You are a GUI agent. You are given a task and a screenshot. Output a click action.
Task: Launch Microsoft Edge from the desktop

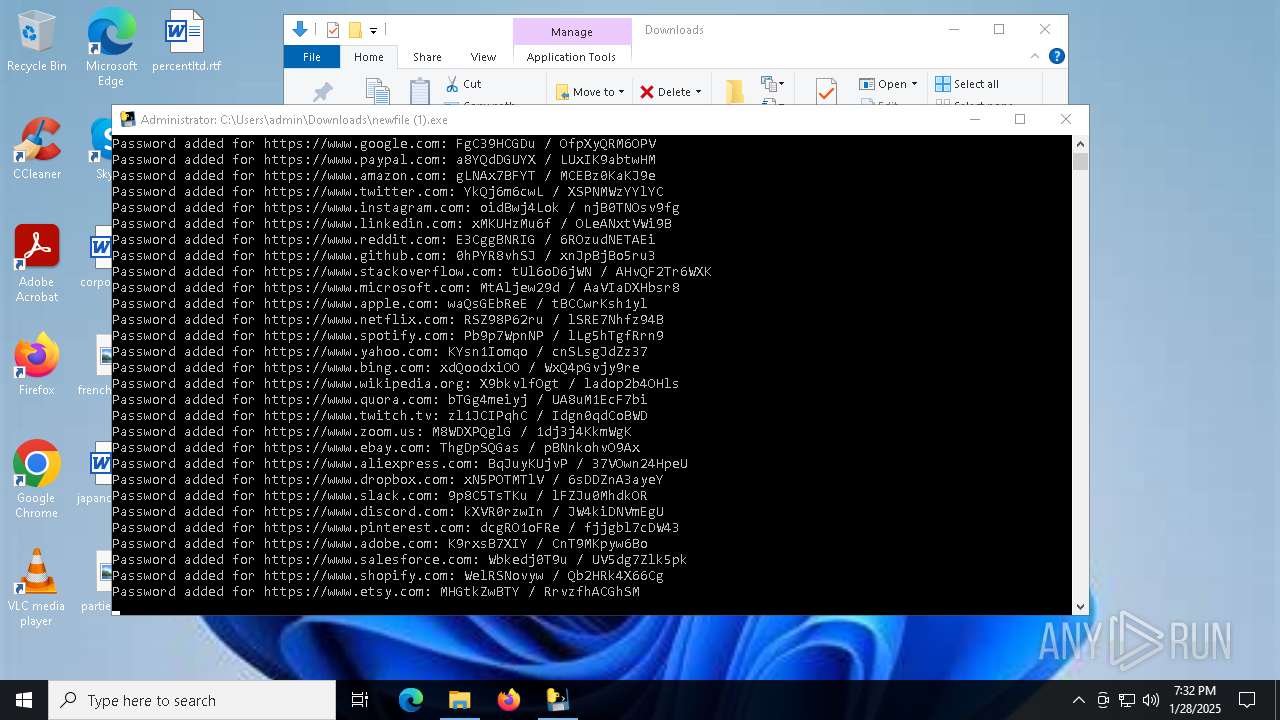pyautogui.click(x=111, y=48)
